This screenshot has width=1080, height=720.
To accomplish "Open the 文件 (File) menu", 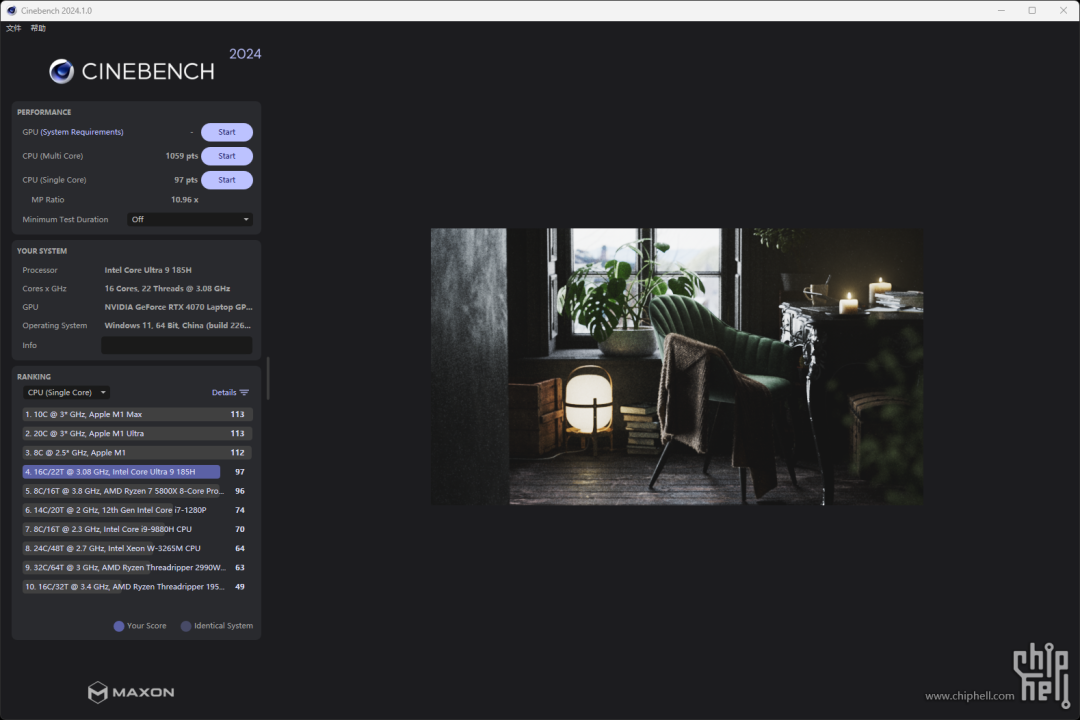I will tap(13, 28).
